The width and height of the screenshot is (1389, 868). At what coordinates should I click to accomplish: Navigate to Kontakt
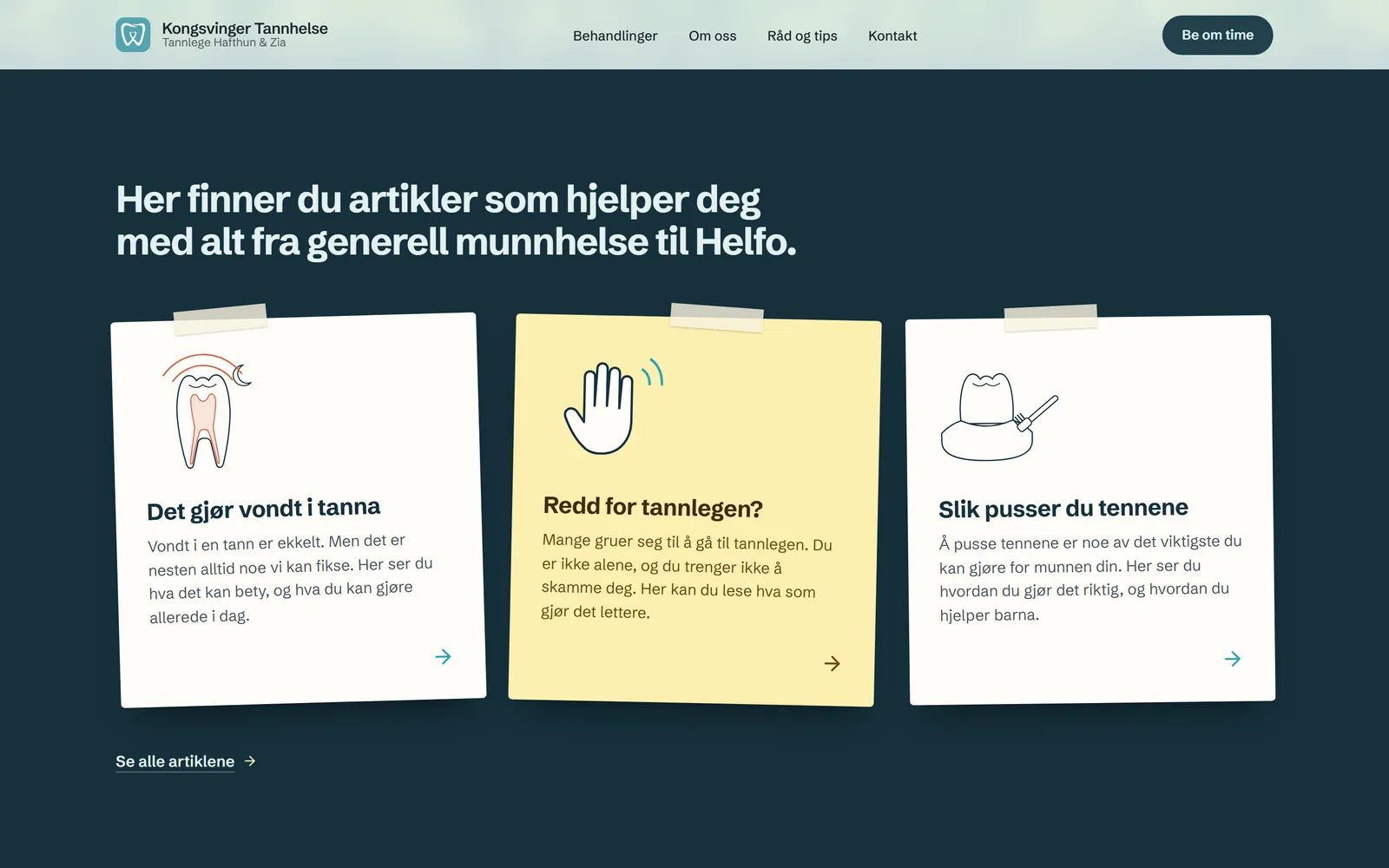pos(892,36)
